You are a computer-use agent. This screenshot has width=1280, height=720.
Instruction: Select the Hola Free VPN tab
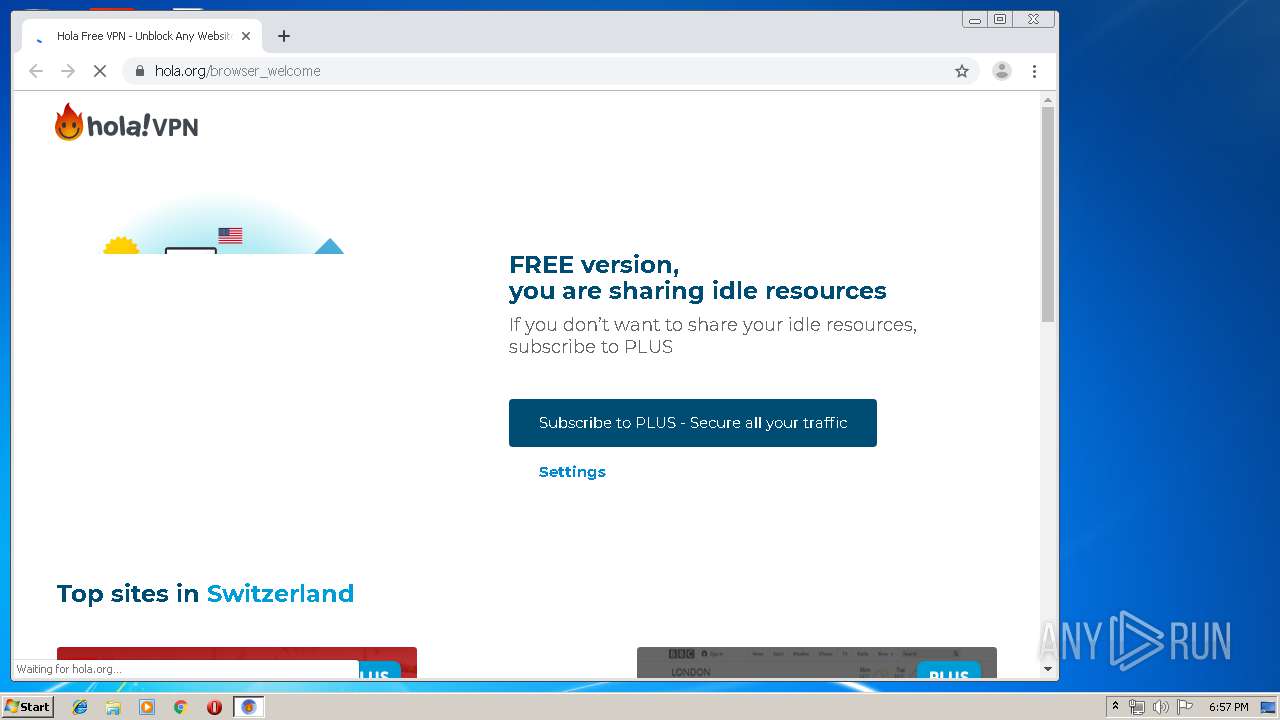142,36
